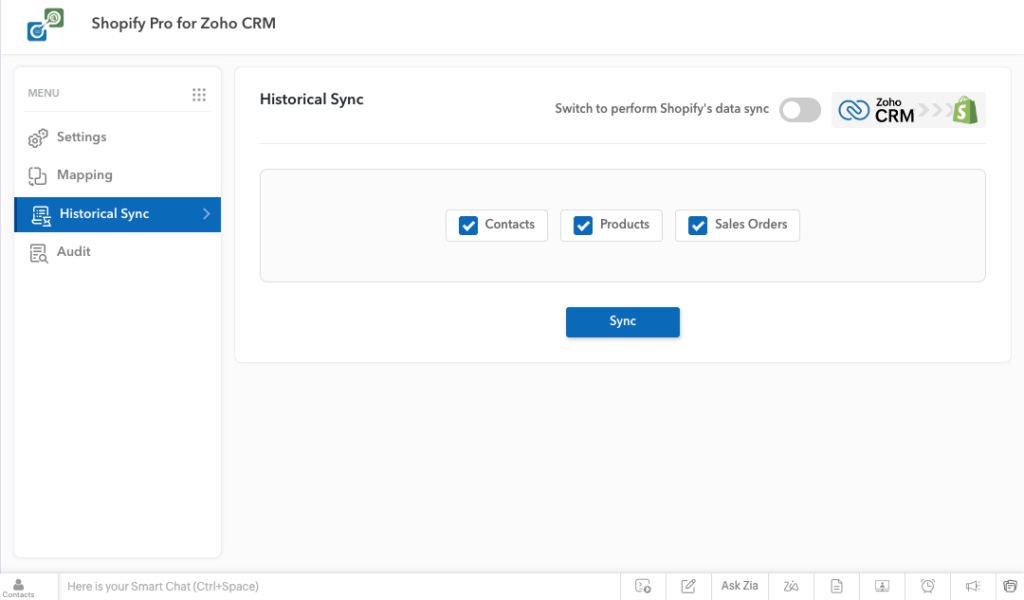Expand the Historical Sync chevron arrow
Screen dimensions: 1024x600
(206, 214)
